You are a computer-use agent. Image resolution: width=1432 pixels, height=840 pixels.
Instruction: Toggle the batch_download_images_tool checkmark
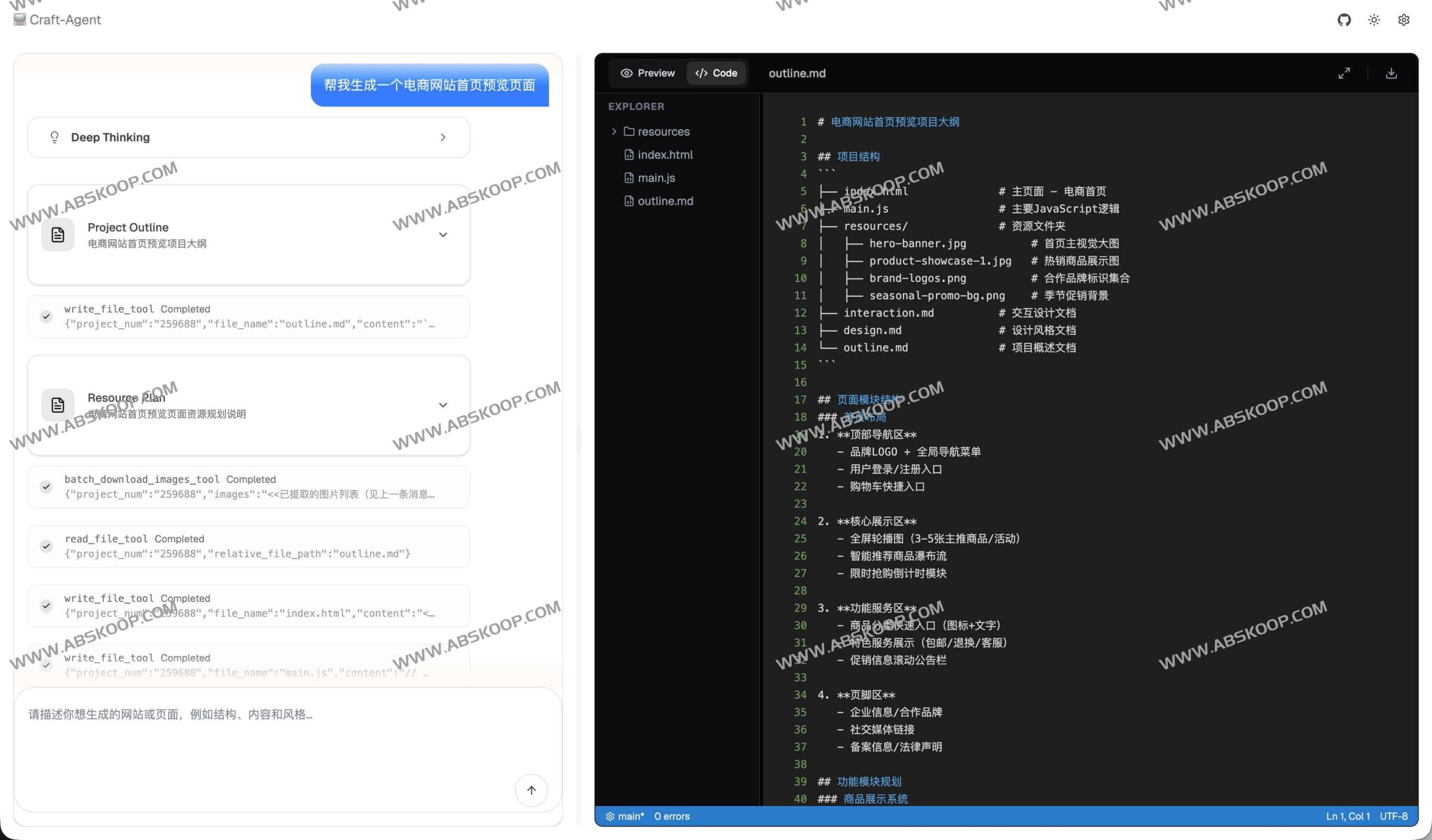click(46, 487)
